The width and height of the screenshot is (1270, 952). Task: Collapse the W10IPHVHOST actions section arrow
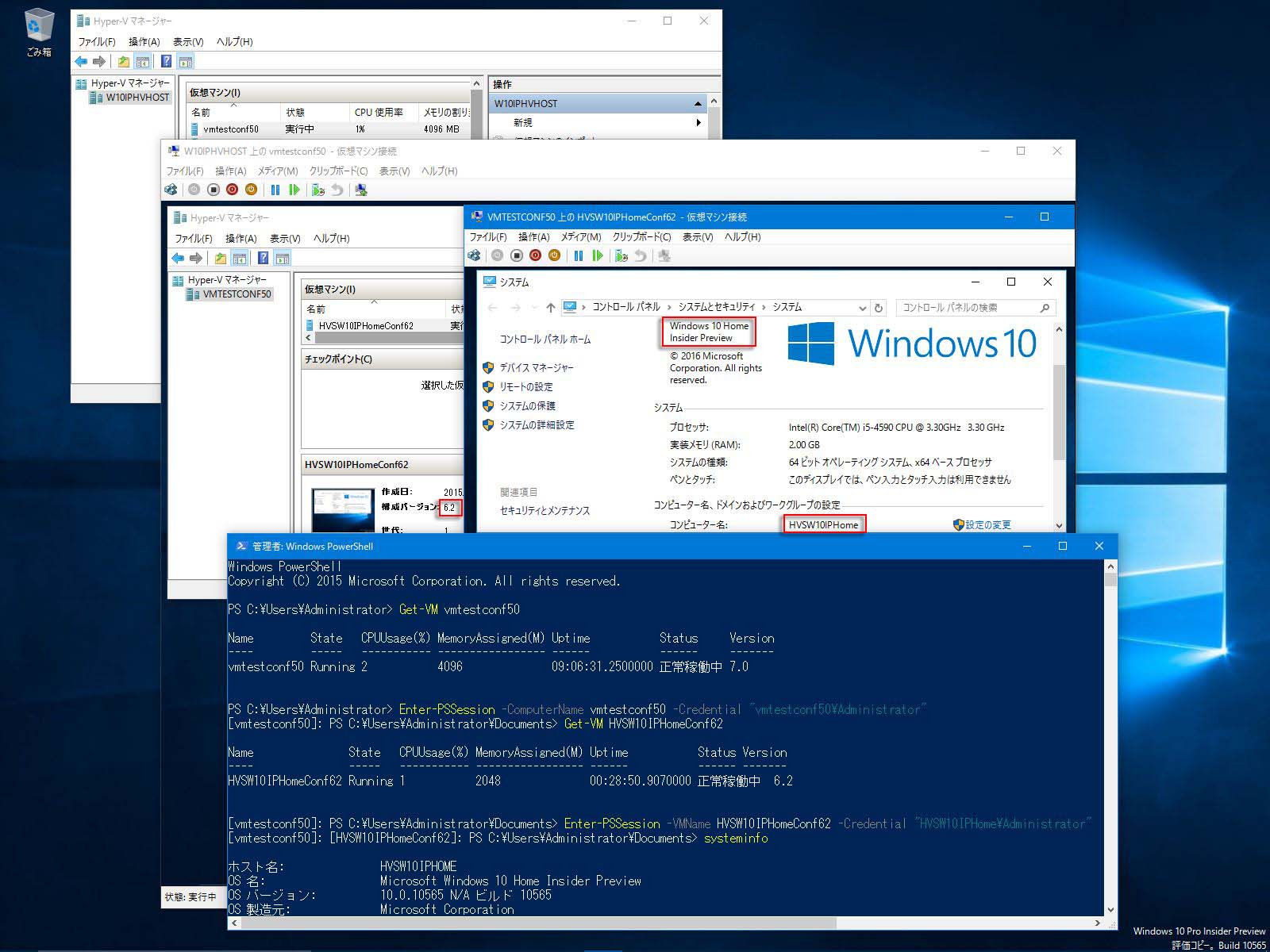click(698, 104)
